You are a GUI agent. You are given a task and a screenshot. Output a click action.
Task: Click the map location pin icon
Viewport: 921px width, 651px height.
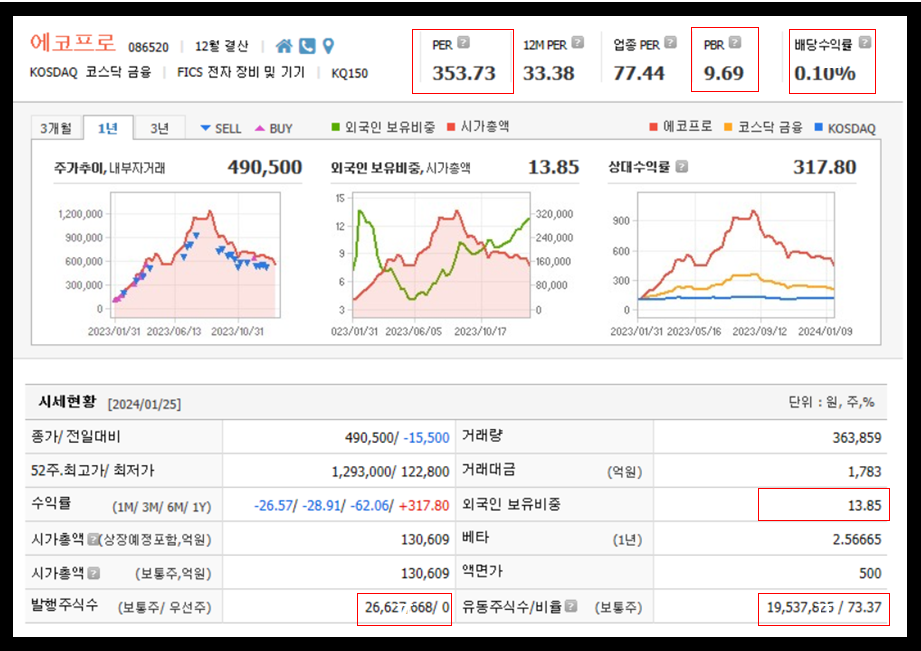click(329, 46)
